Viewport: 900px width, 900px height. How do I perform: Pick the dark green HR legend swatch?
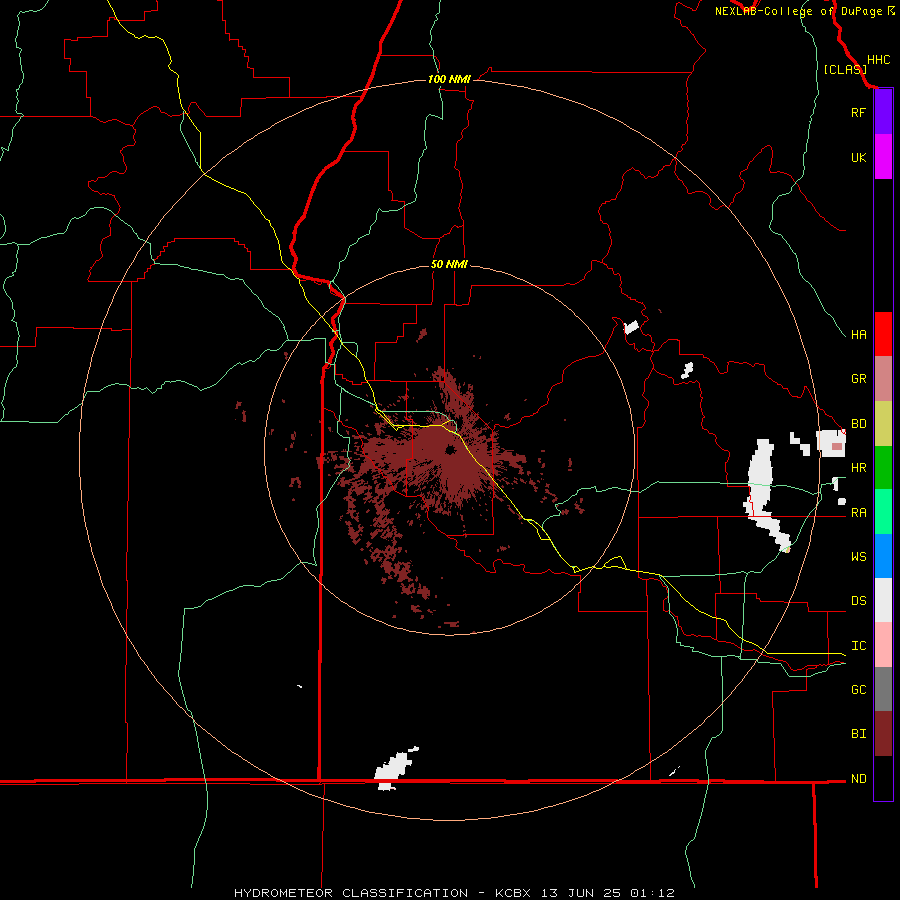pyautogui.click(x=883, y=468)
